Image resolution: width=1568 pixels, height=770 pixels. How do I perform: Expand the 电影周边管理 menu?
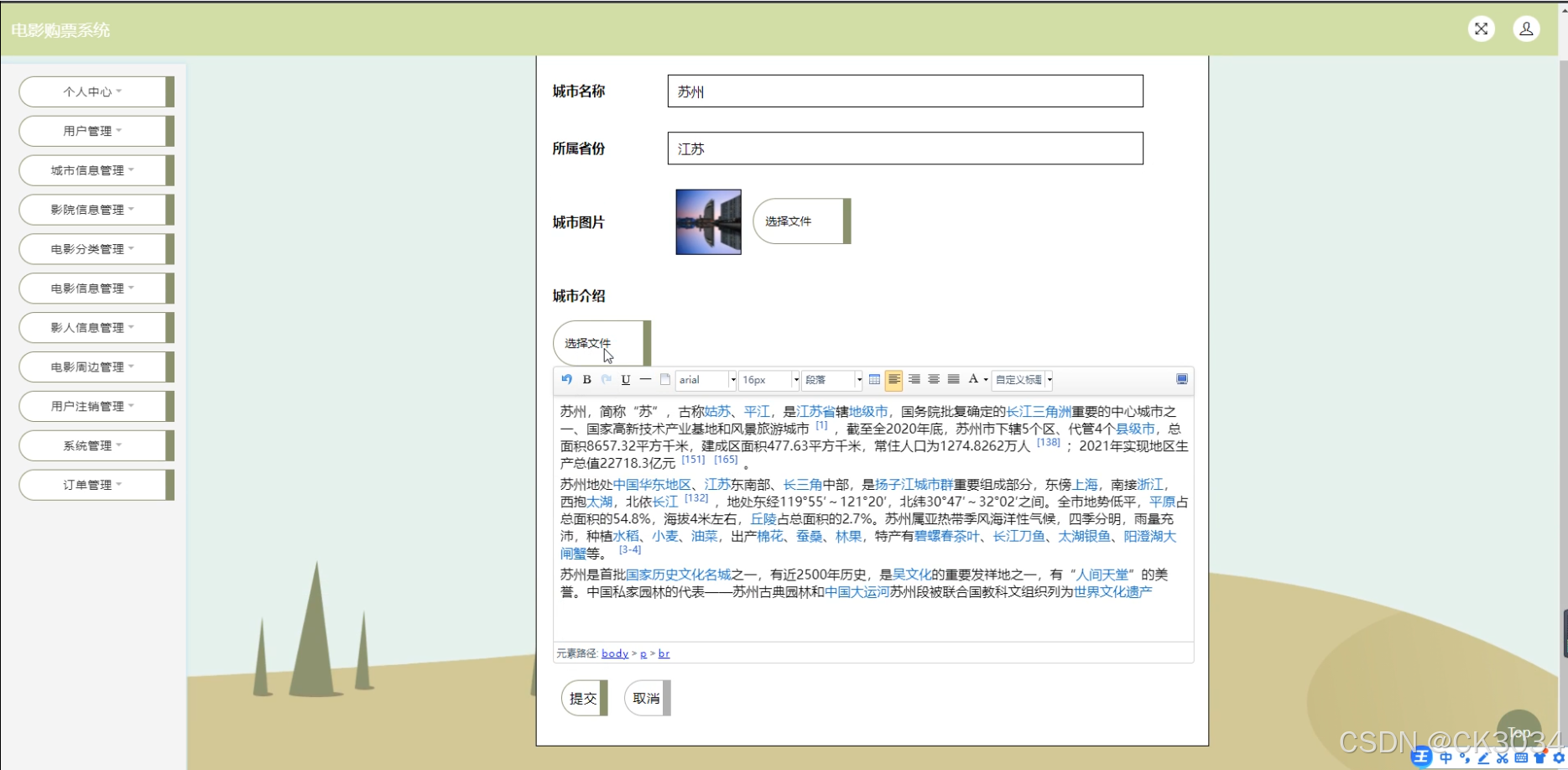(96, 367)
